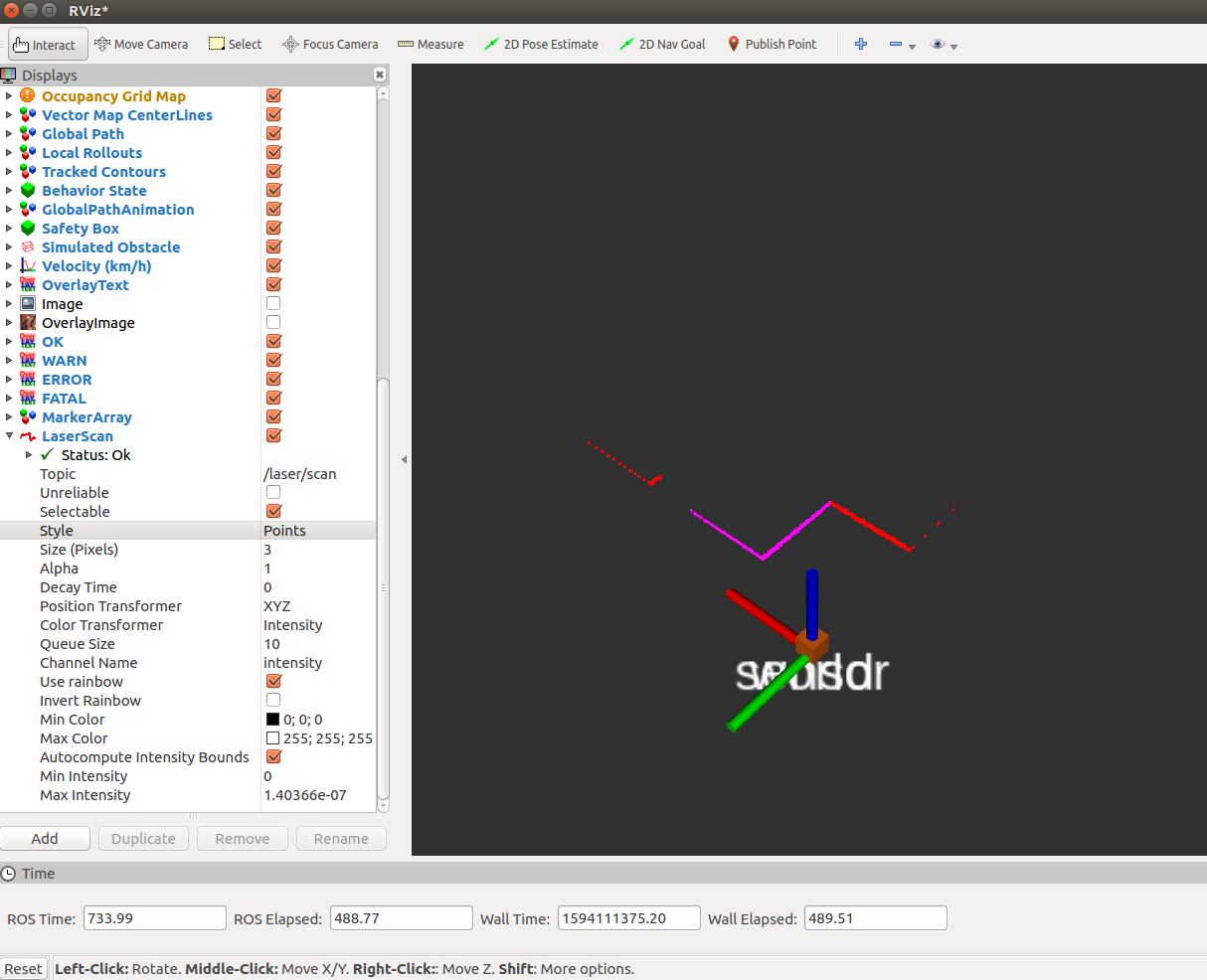
Task: Click the Tracked Contours marker icon
Action: (28, 172)
